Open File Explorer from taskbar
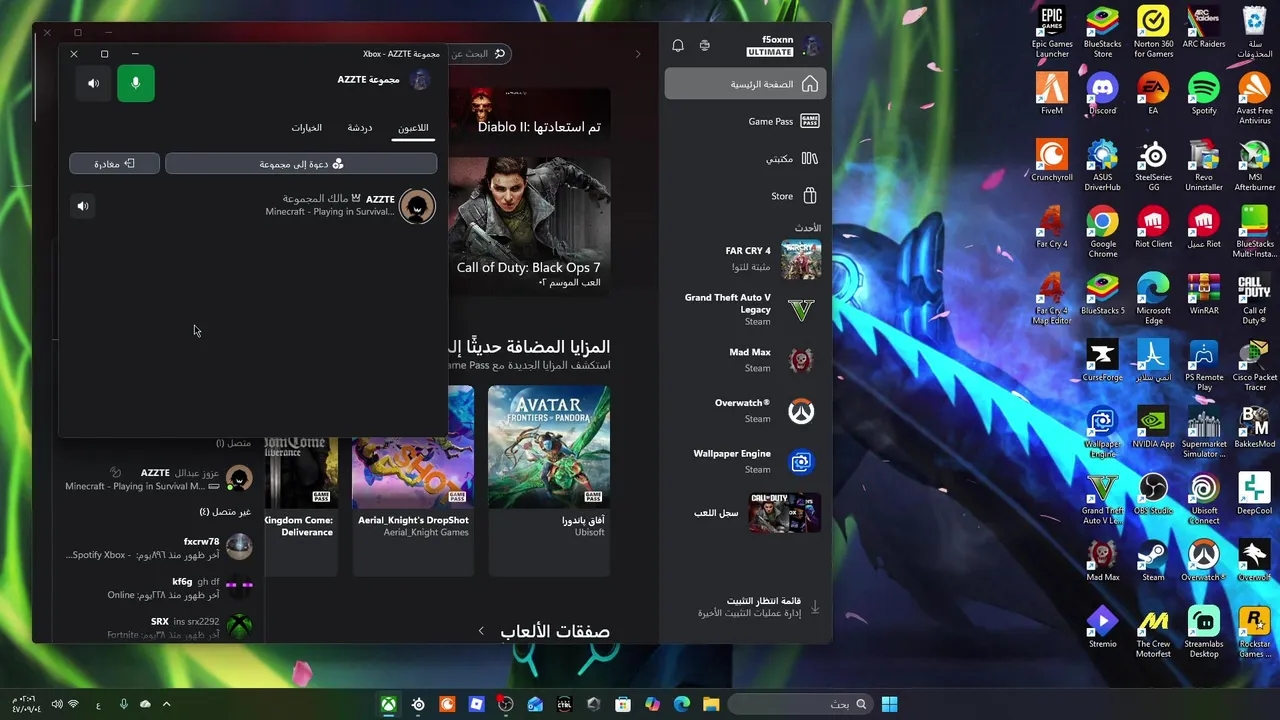The image size is (1280, 720). coord(711,705)
